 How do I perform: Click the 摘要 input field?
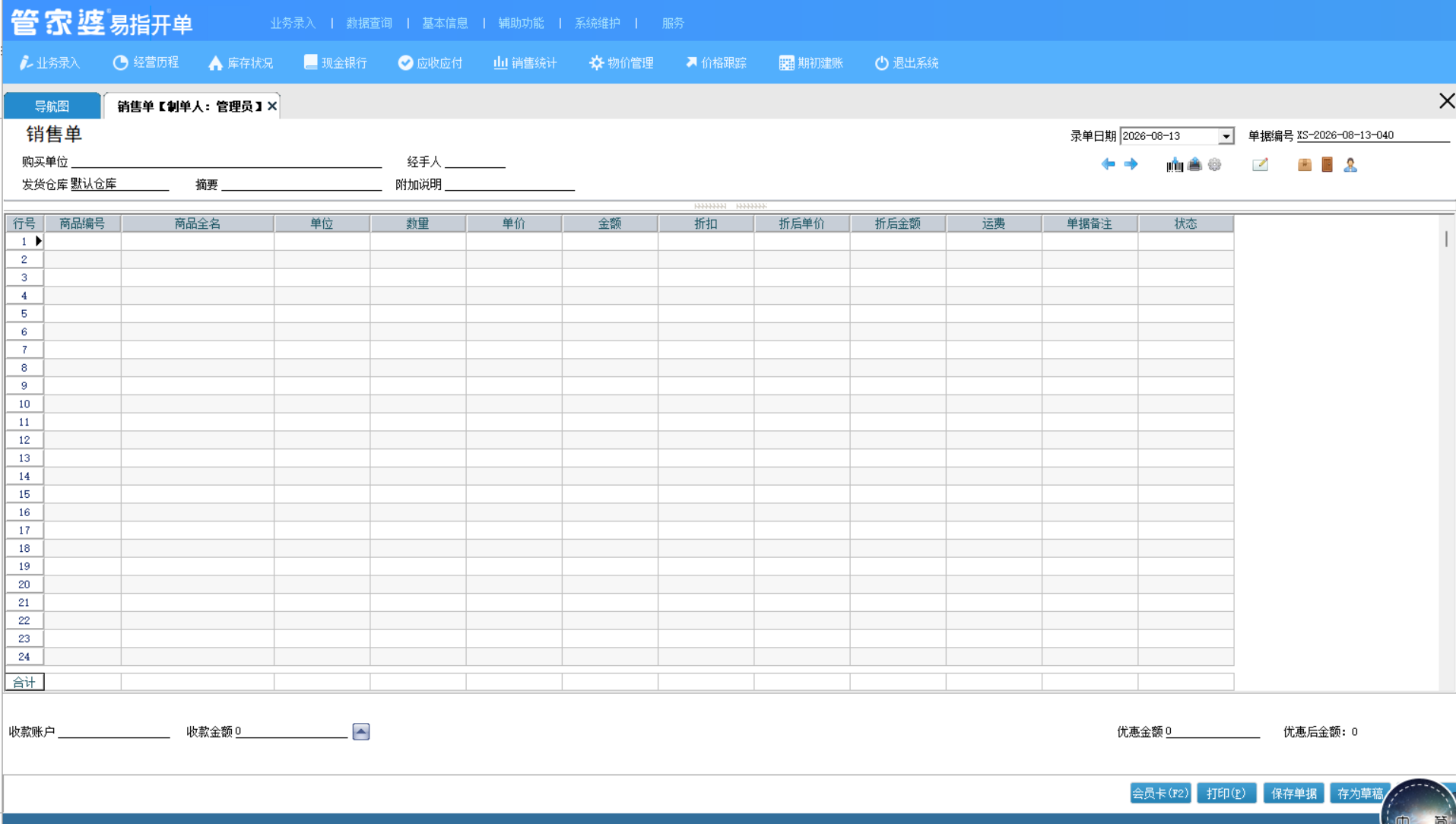(302, 184)
